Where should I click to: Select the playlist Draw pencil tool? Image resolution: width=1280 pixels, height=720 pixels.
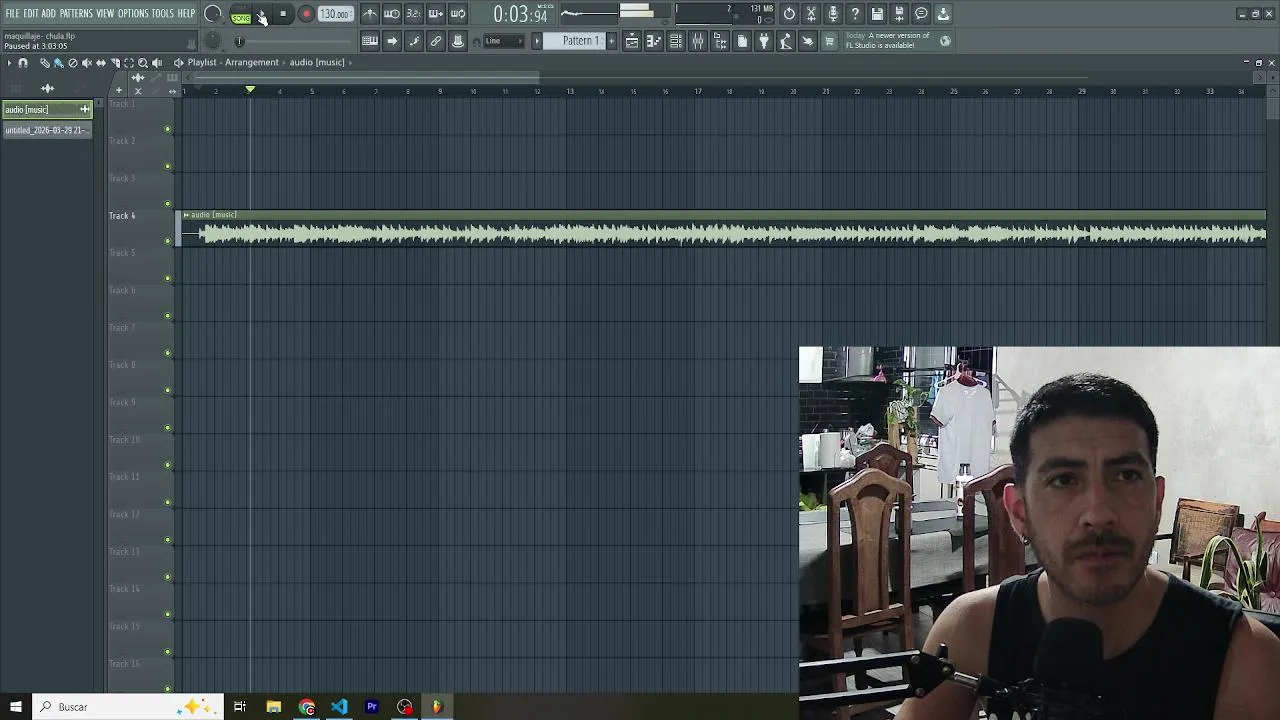[x=45, y=62]
